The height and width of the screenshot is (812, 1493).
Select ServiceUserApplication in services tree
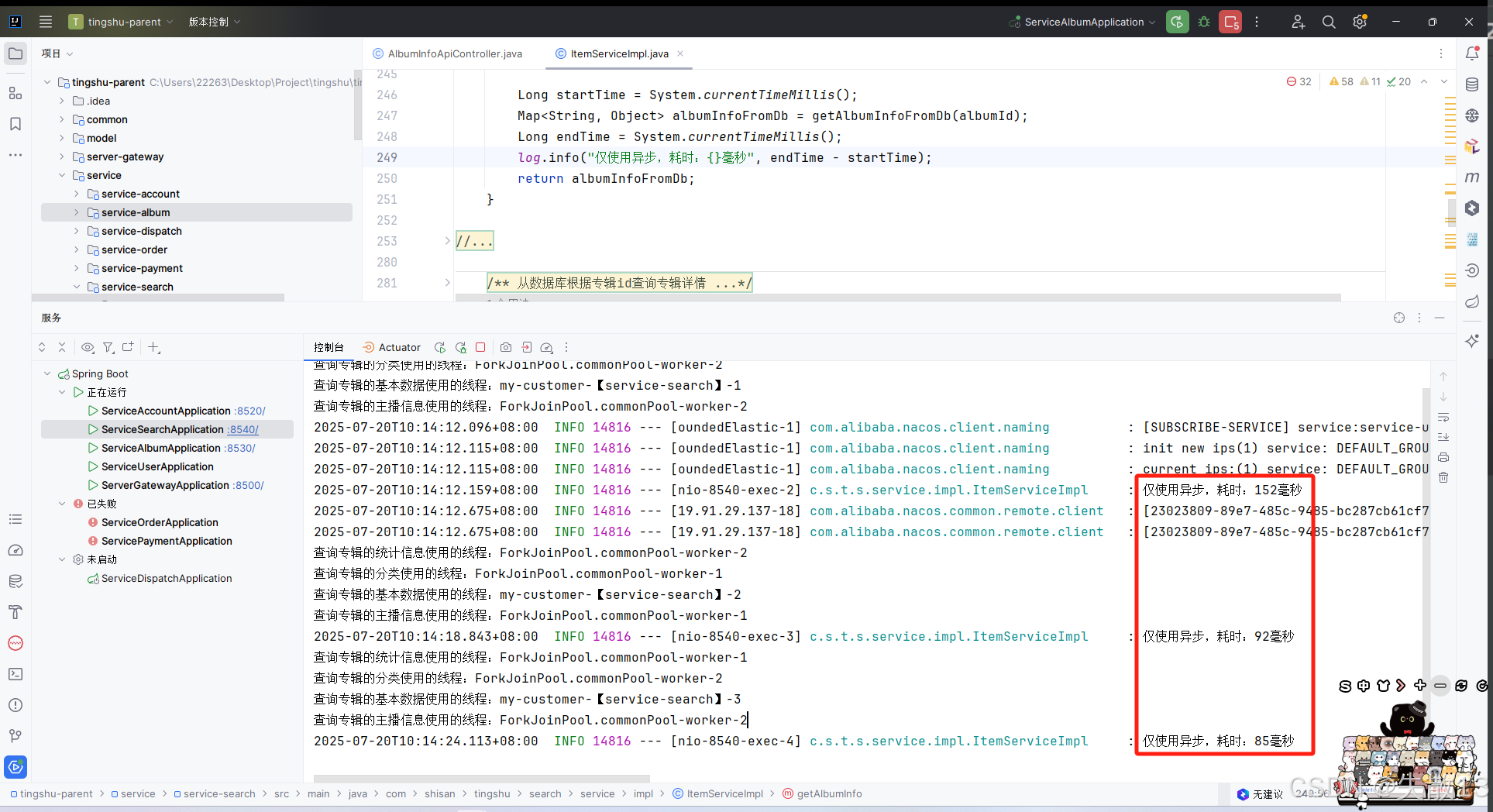coord(157,466)
